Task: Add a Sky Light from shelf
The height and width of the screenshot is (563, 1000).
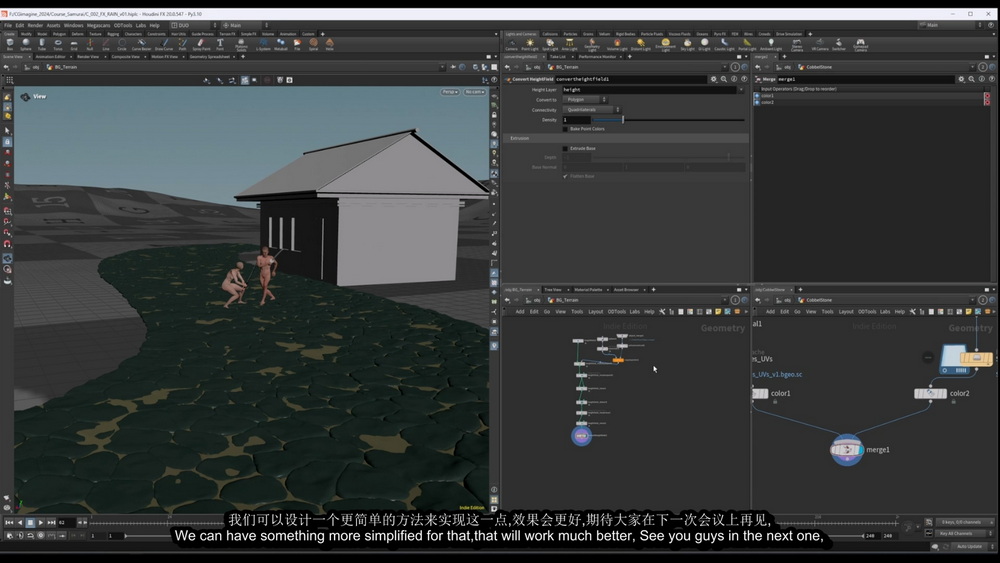Action: [688, 44]
